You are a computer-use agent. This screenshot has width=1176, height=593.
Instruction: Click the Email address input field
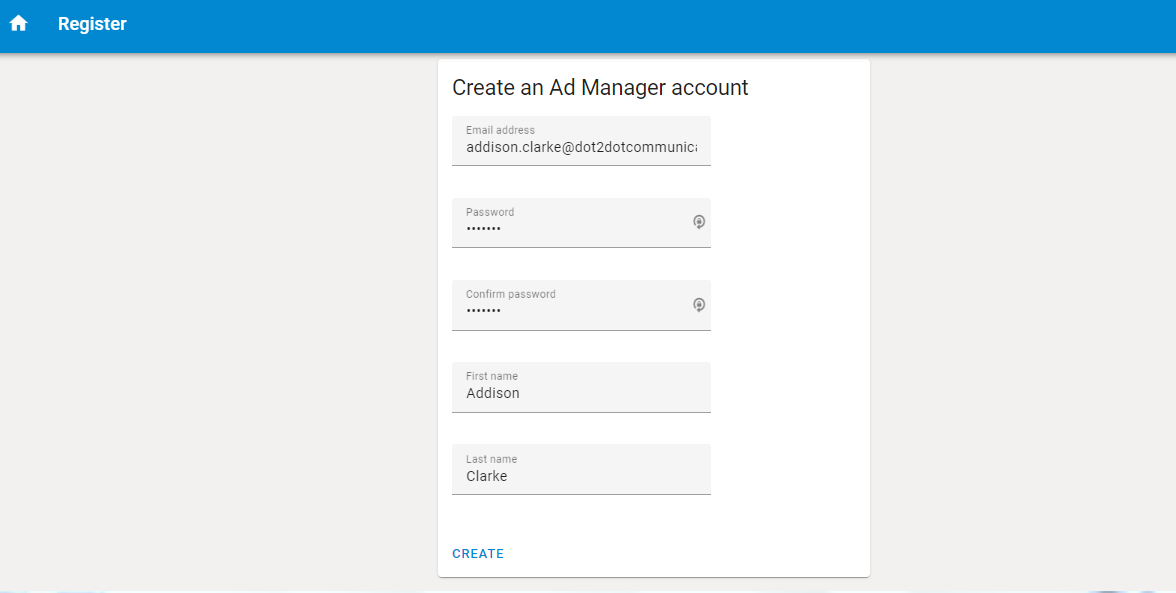tap(581, 141)
